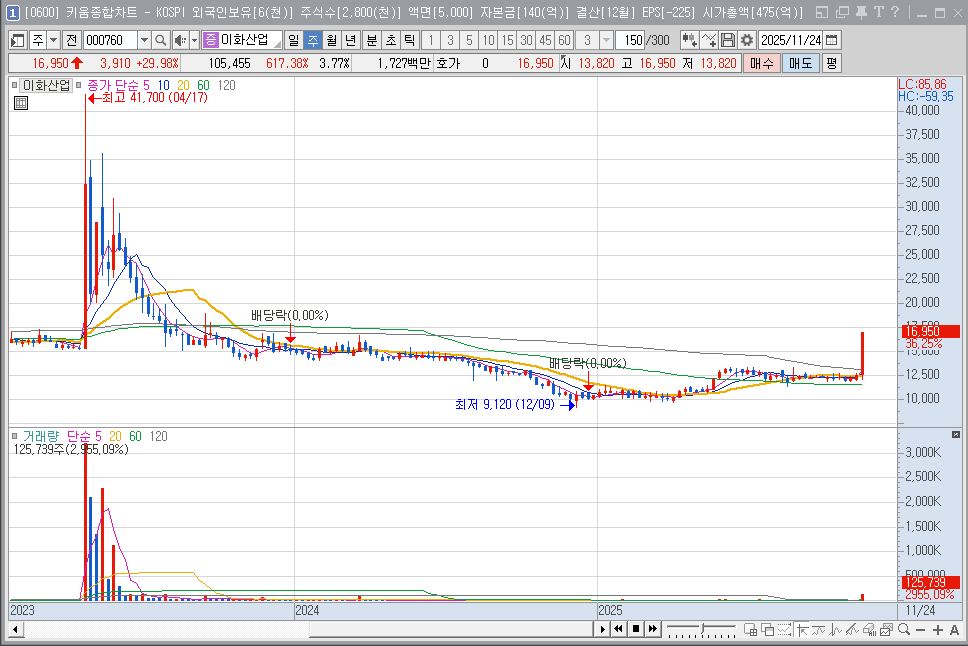
Task: Click the scrollbar left arrow
Action: 16,630
